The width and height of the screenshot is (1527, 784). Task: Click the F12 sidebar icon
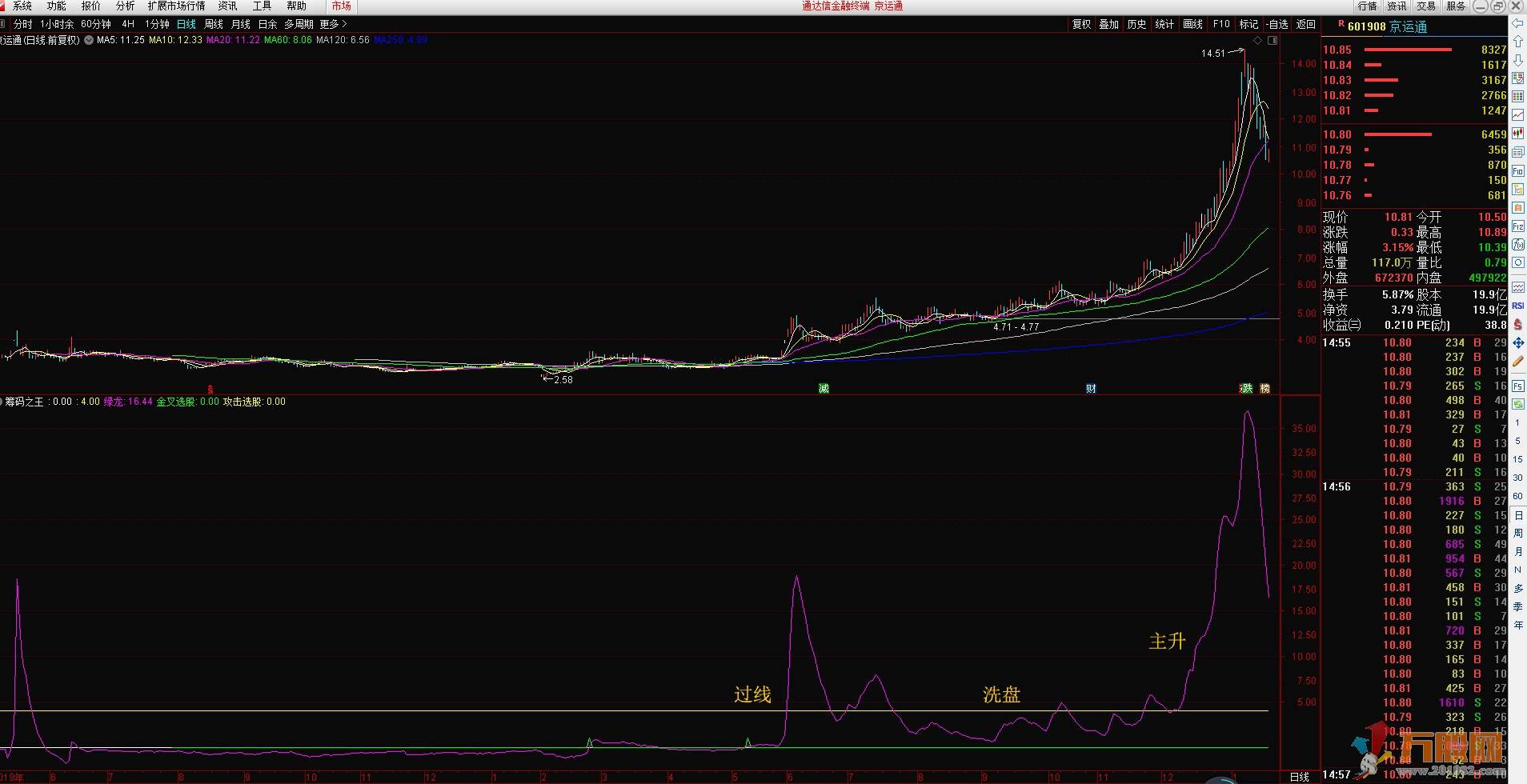click(x=1518, y=226)
